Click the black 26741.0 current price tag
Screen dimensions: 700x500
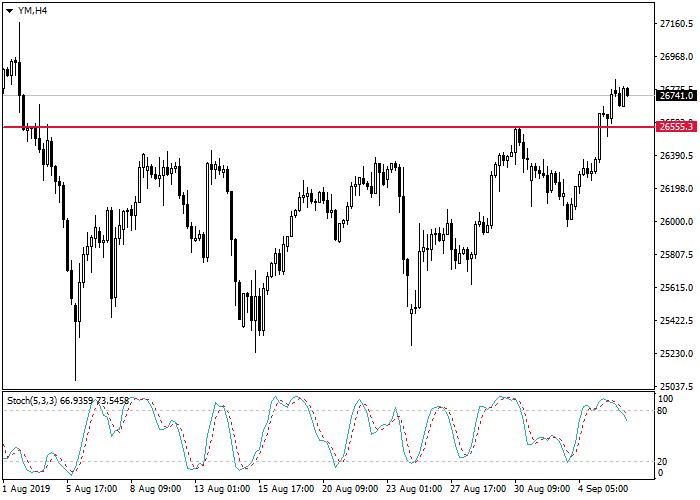coord(676,96)
